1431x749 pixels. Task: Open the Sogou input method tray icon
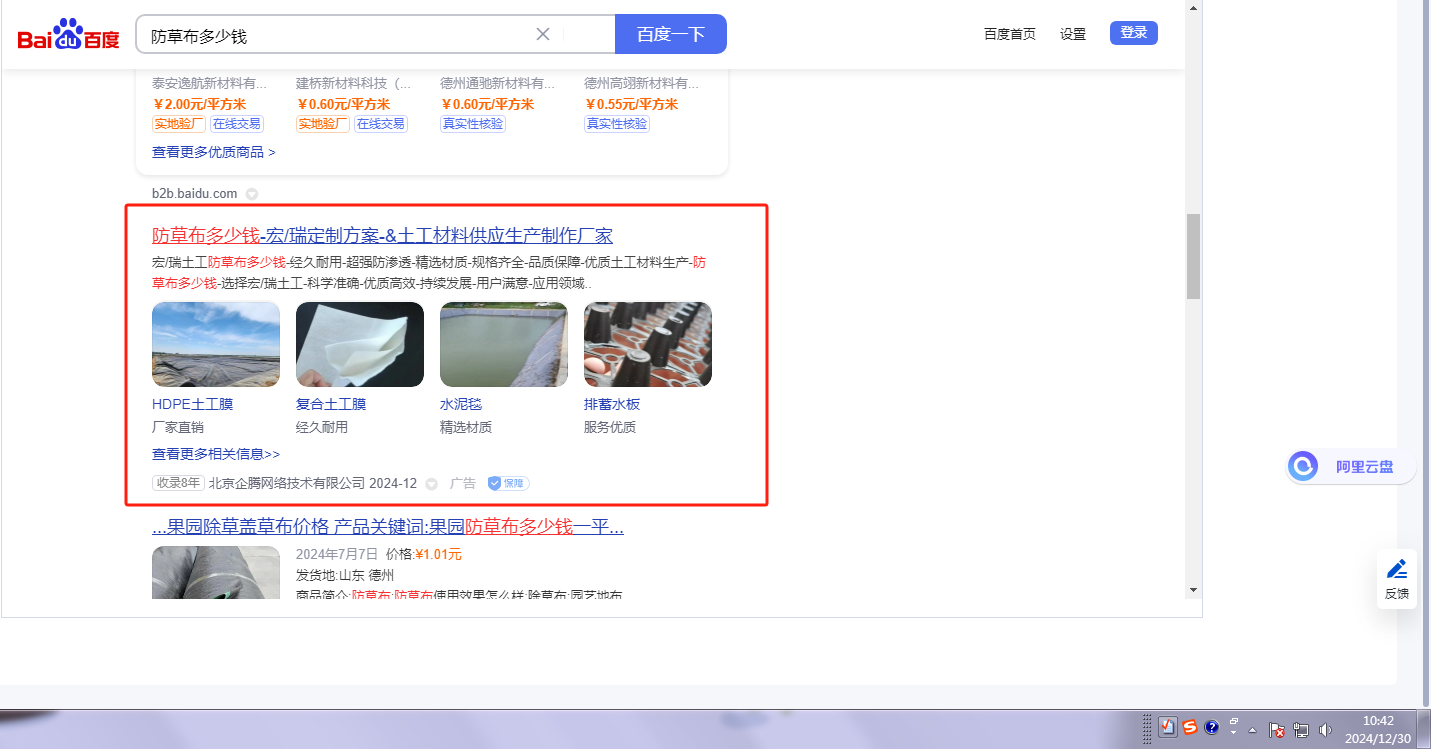point(1190,728)
